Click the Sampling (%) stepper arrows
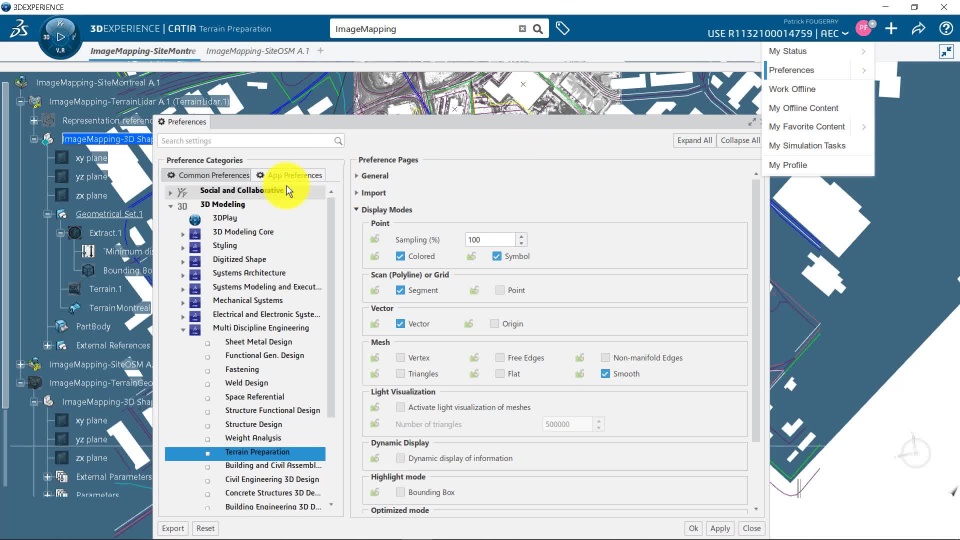 521,239
